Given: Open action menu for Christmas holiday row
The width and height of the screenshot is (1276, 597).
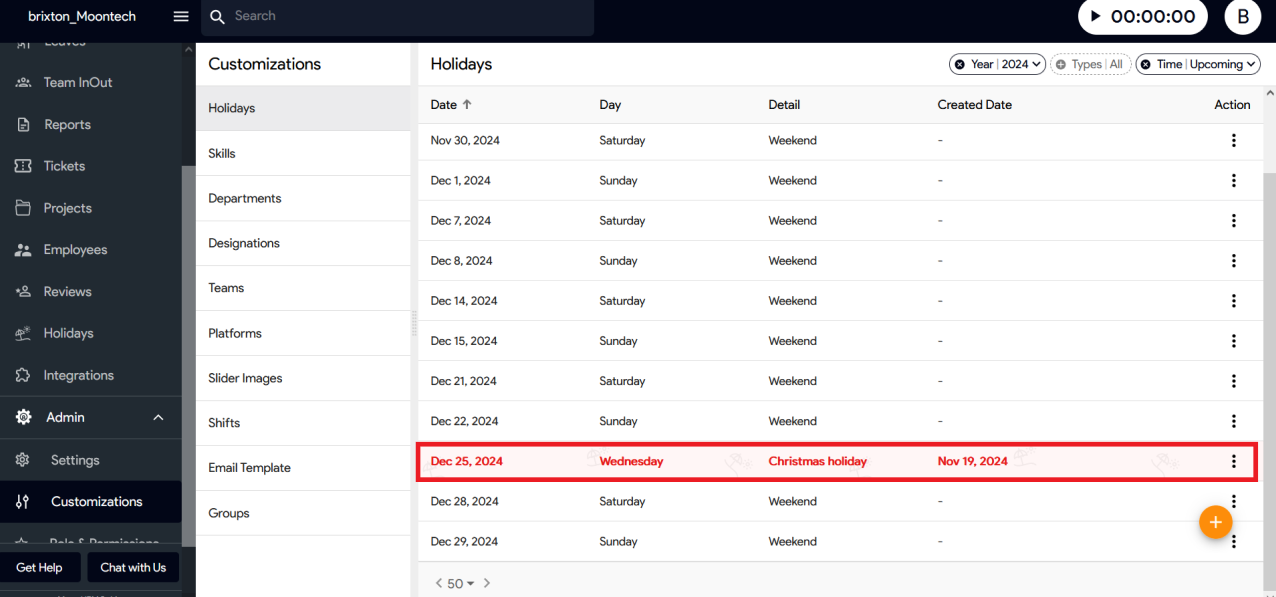Looking at the screenshot, I should 1233,461.
